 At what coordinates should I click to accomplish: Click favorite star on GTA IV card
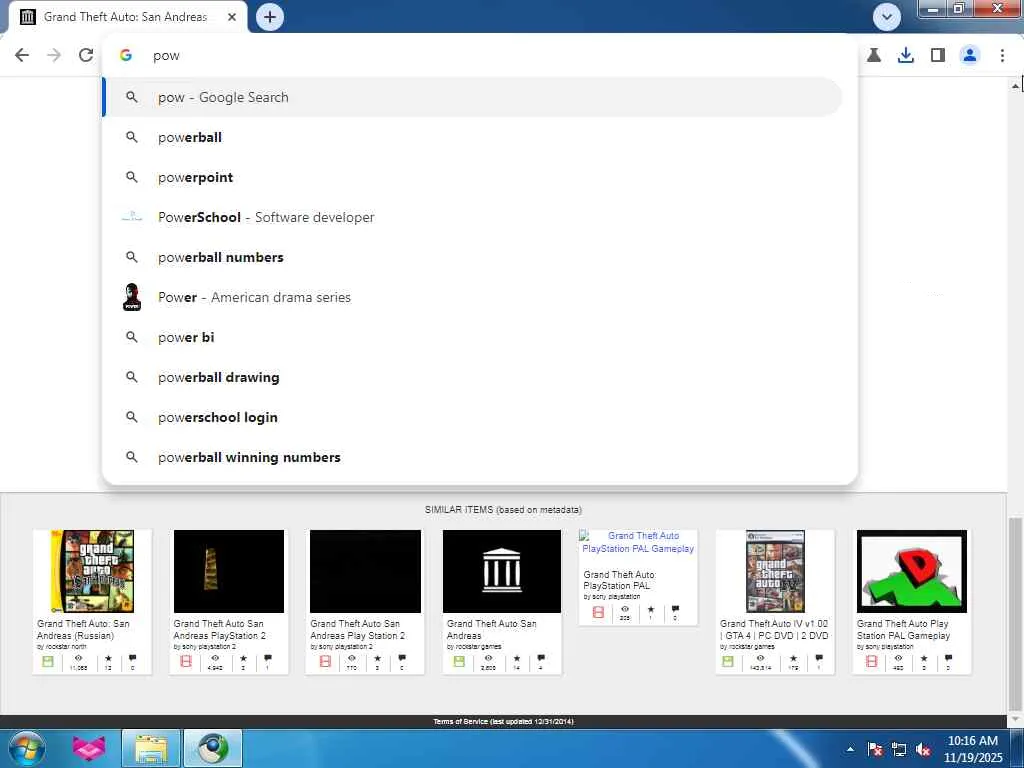pyautogui.click(x=793, y=658)
